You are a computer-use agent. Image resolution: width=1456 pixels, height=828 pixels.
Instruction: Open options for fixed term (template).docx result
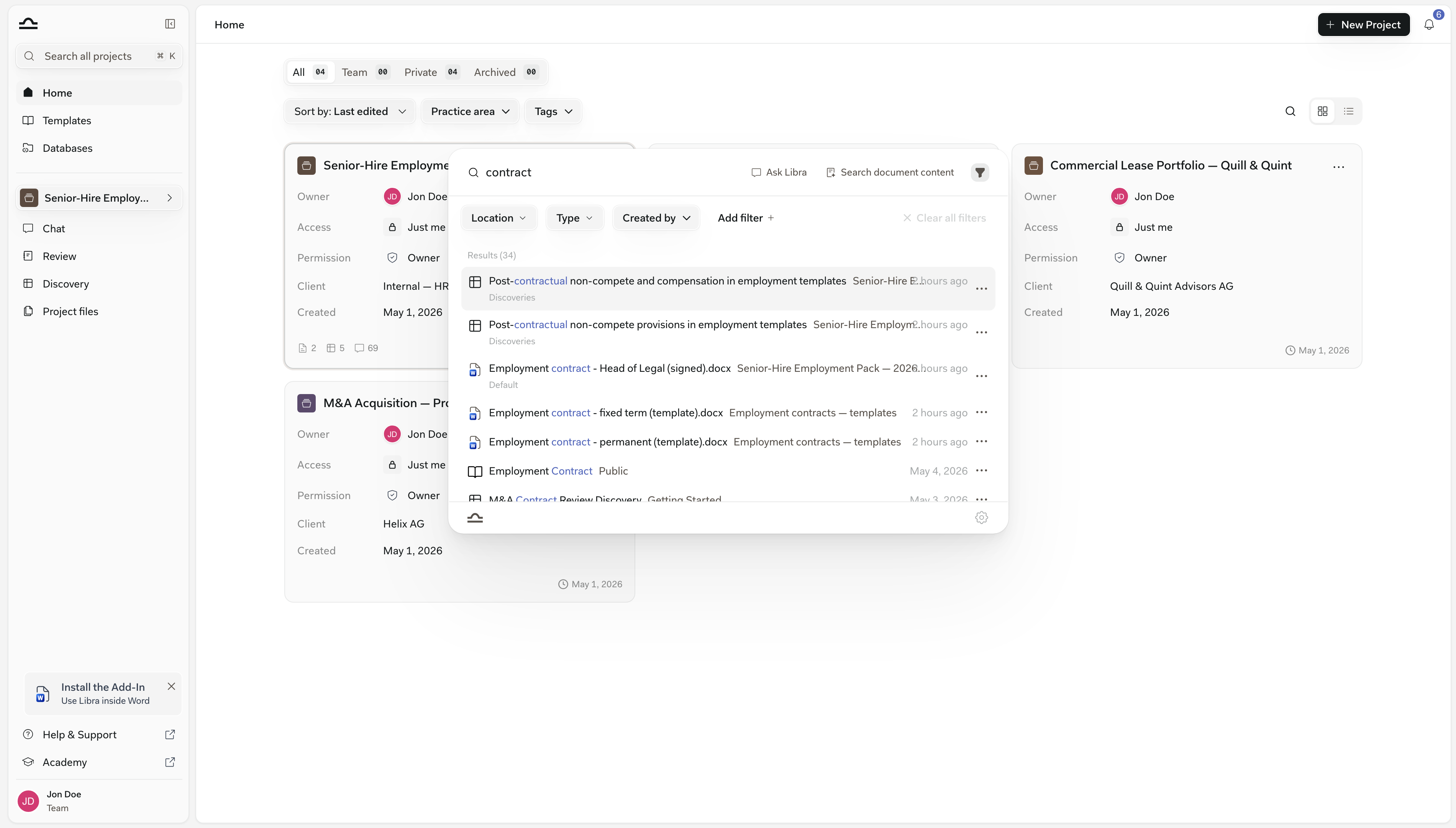click(x=982, y=412)
